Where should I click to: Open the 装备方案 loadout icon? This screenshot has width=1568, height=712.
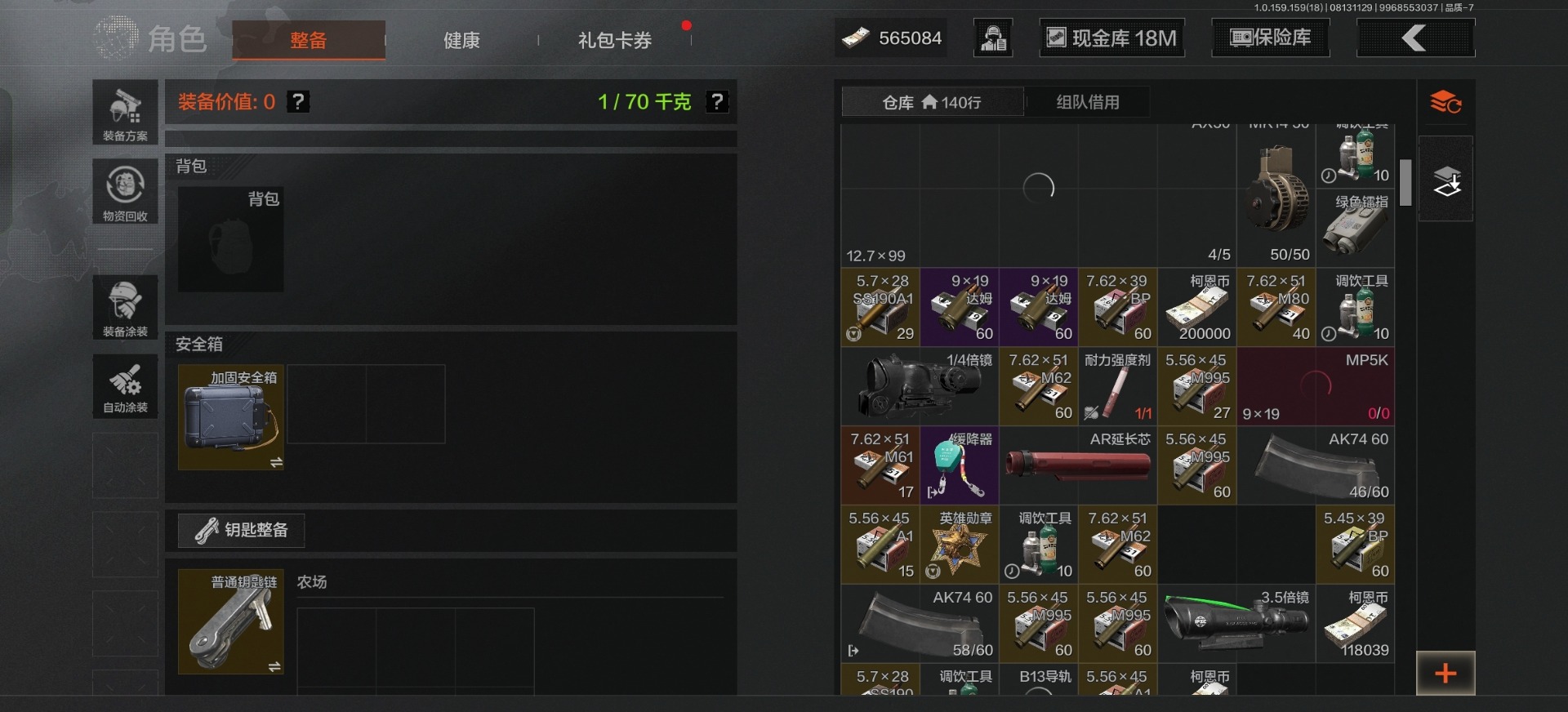coord(125,113)
